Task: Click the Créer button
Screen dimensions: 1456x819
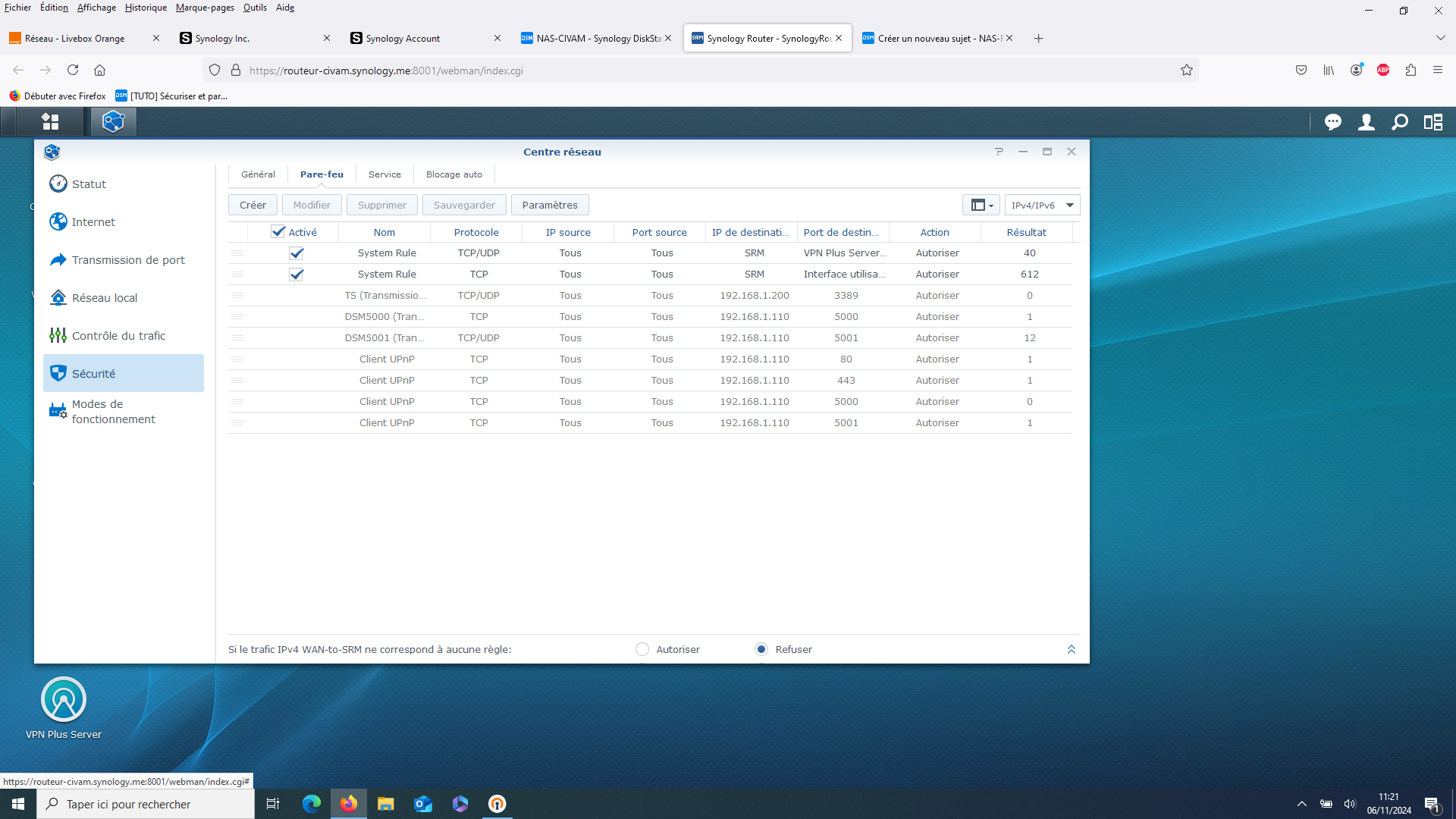Action: [253, 206]
